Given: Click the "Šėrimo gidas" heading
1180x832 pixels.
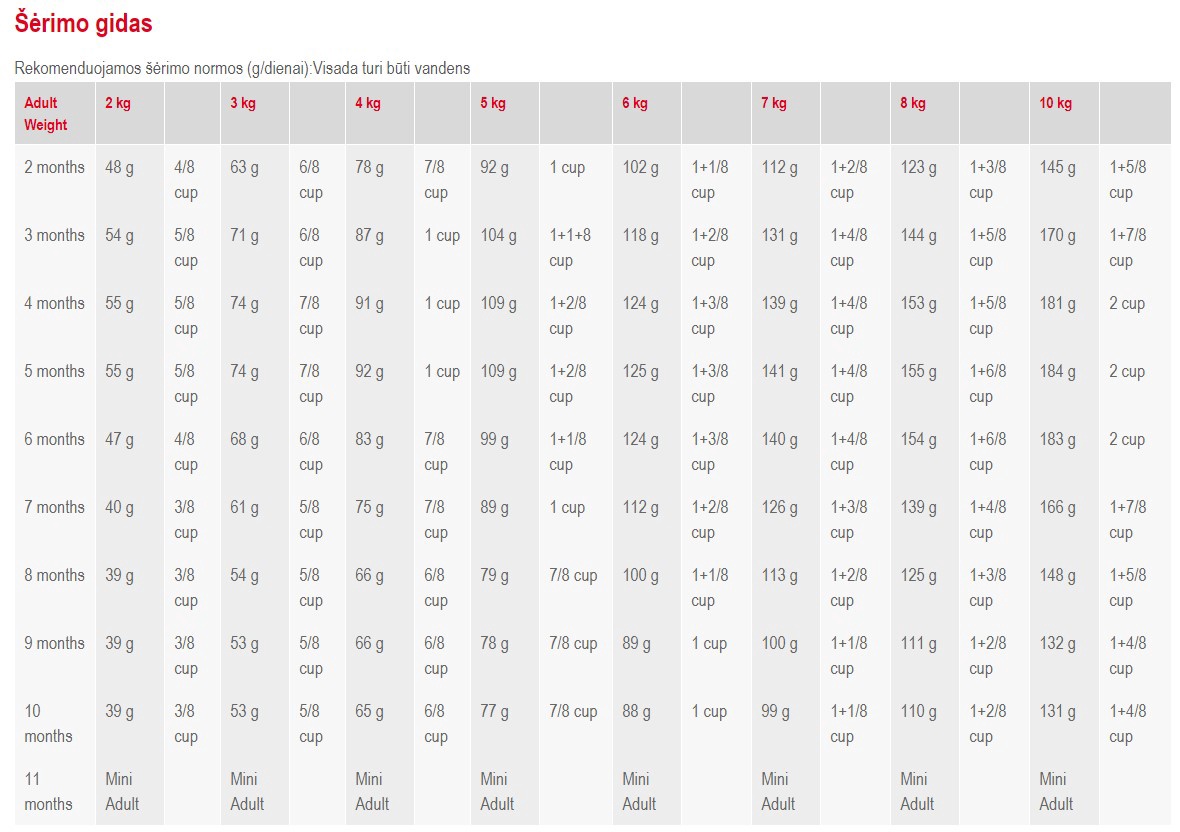Looking at the screenshot, I should click(83, 23).
